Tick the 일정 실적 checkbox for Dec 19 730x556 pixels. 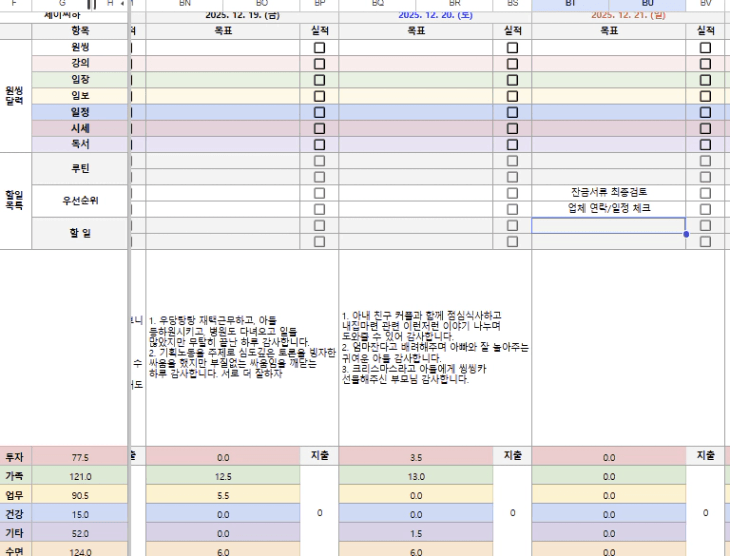(320, 112)
